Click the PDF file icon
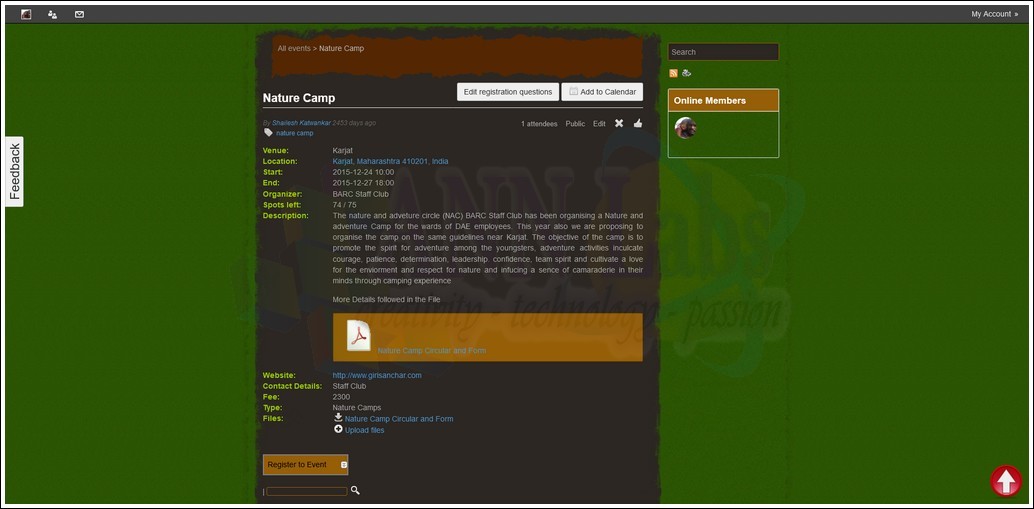The height and width of the screenshot is (509, 1034). tap(358, 336)
